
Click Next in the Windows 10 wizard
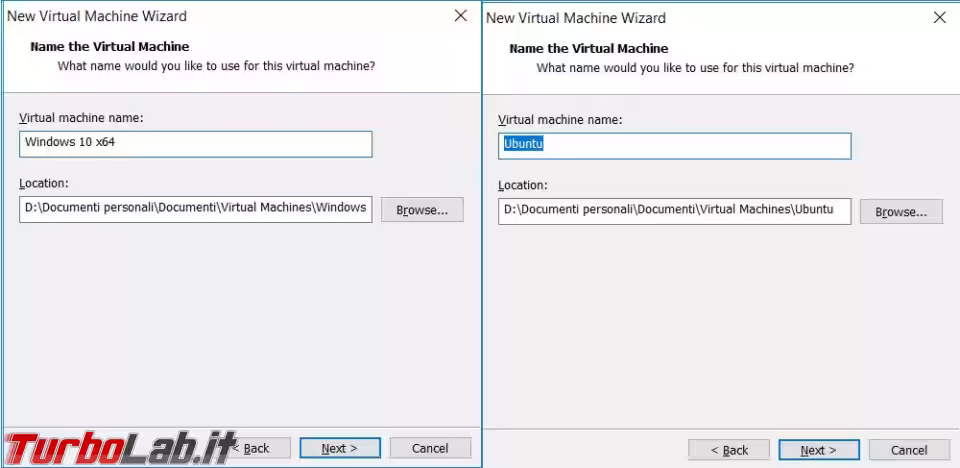(x=340, y=448)
